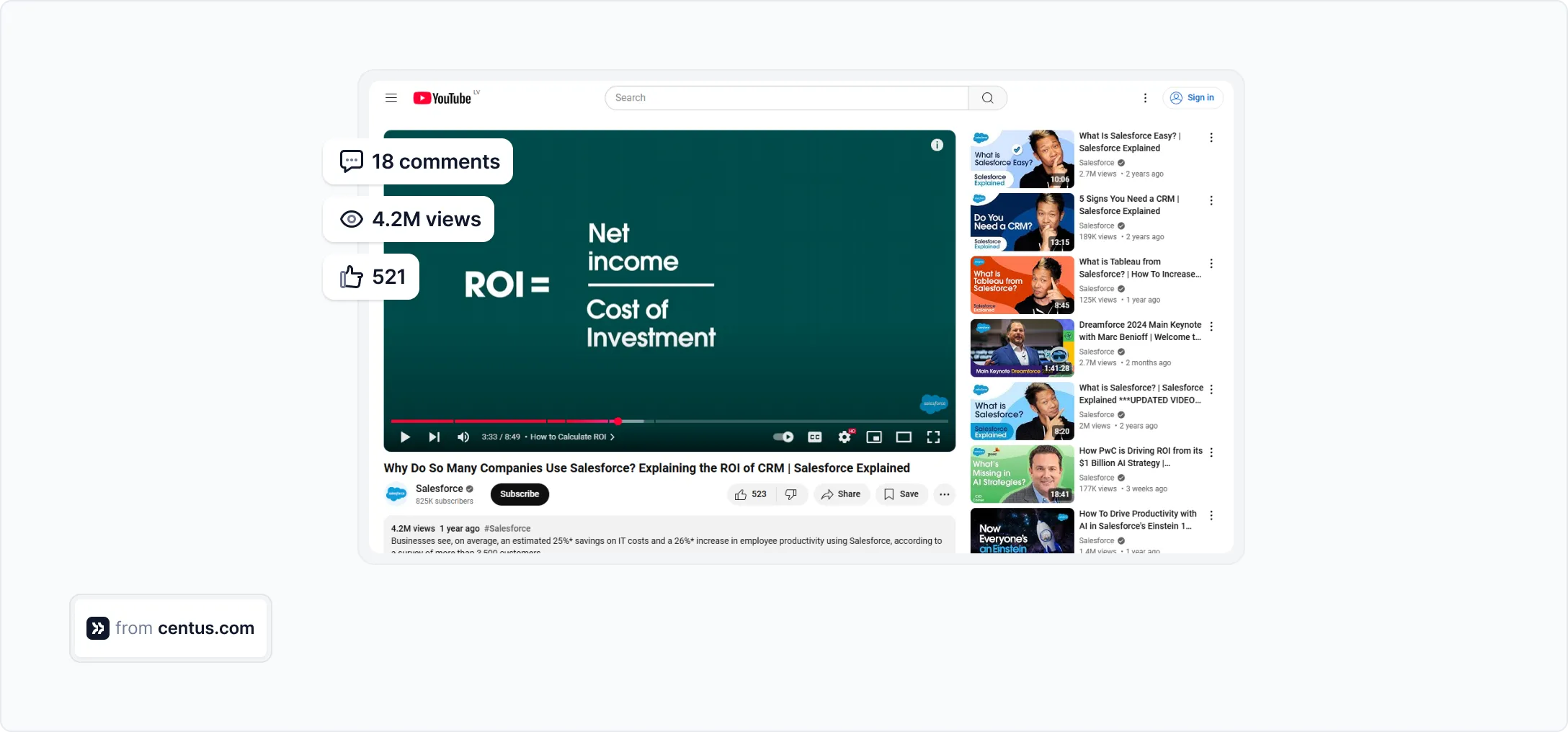The width and height of the screenshot is (1568, 732).
Task: Enter fullscreen mode
Action: pos(933,437)
